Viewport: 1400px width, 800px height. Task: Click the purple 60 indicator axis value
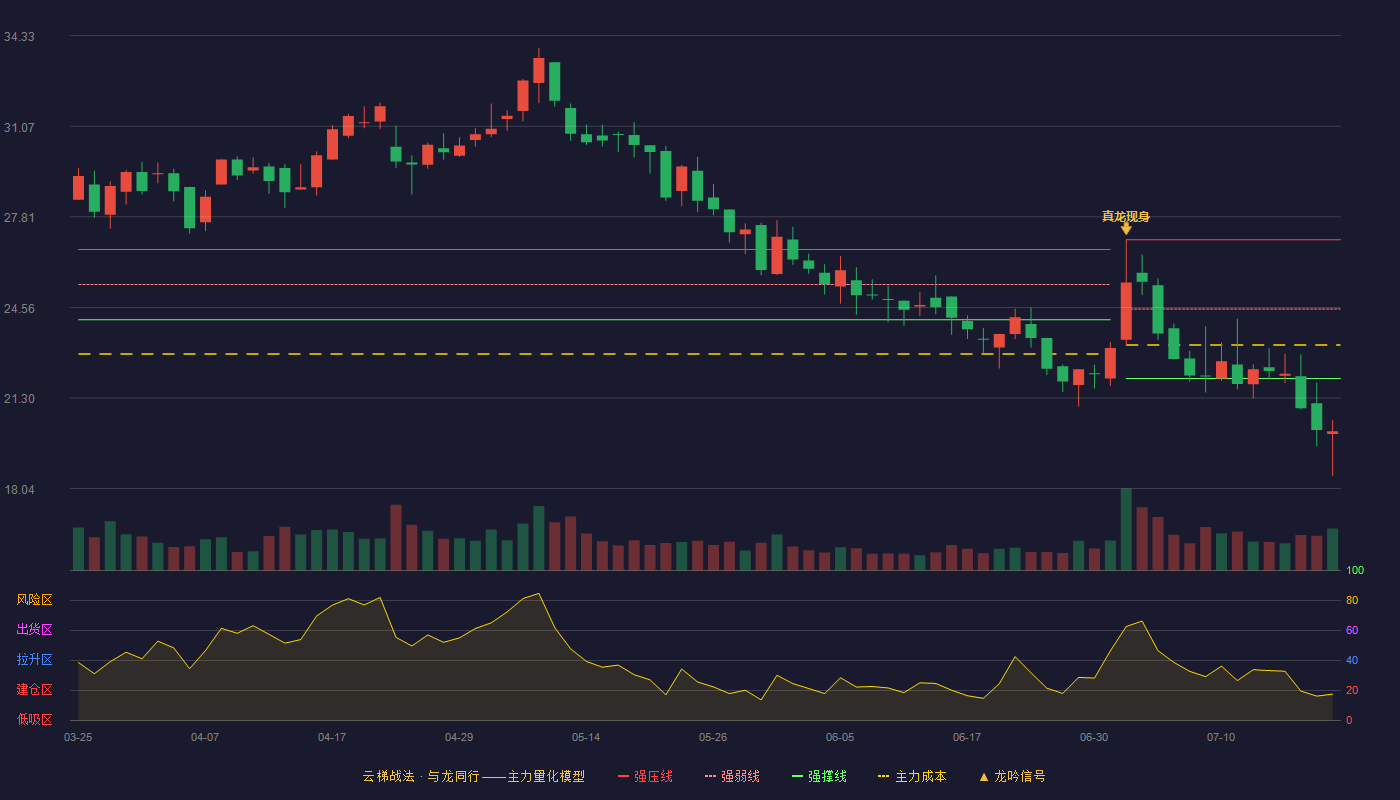click(1352, 630)
